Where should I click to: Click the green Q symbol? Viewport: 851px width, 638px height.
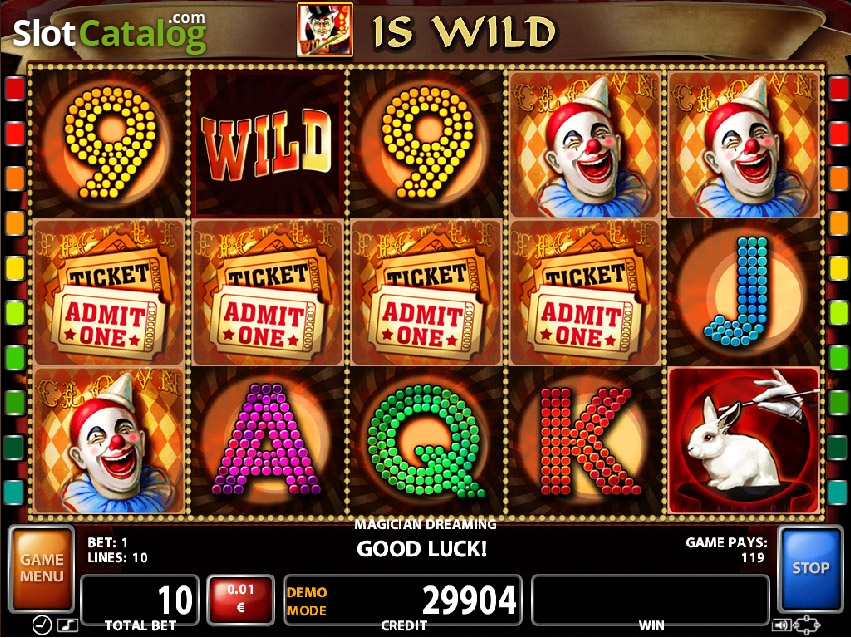coord(426,440)
